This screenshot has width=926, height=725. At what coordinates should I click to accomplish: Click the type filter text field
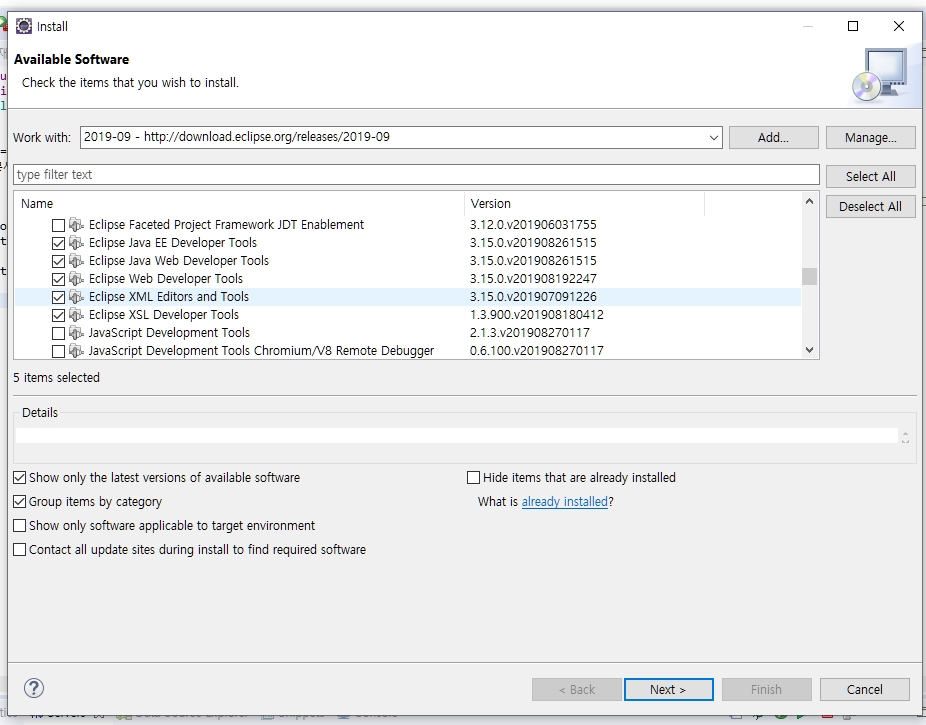click(x=416, y=175)
